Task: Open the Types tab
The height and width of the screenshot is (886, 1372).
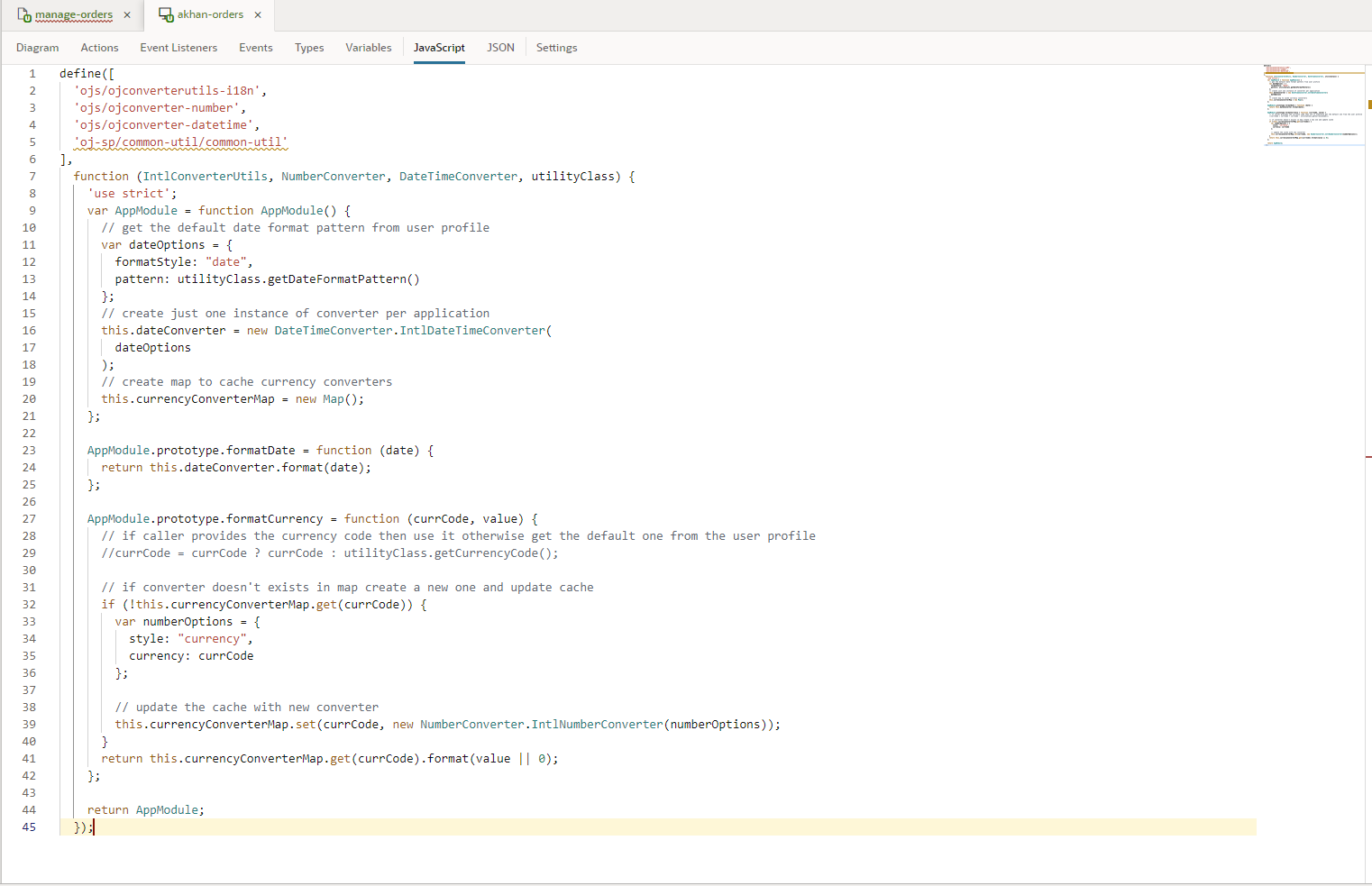Action: tap(309, 48)
